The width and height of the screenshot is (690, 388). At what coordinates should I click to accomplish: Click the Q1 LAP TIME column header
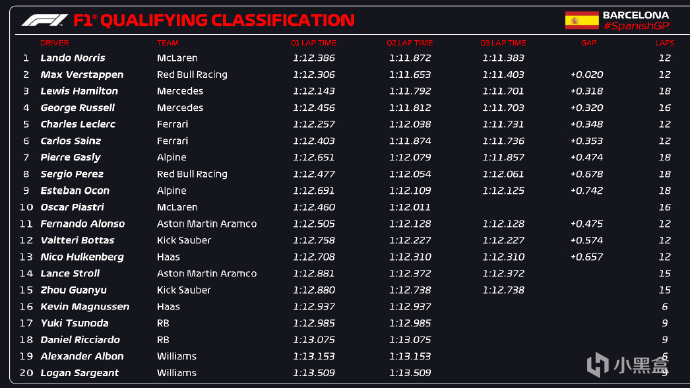click(313, 43)
